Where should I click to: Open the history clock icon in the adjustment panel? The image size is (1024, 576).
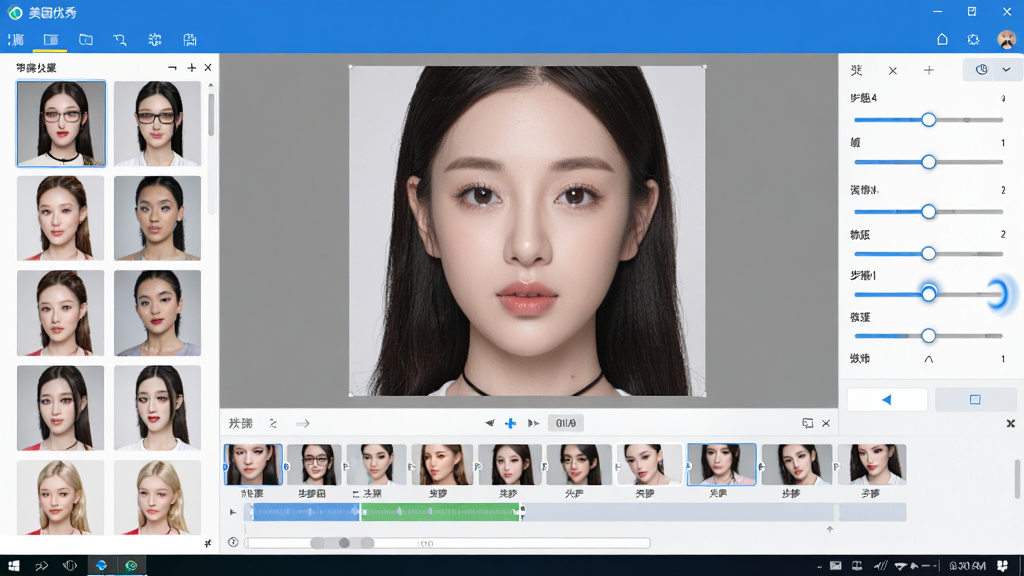981,70
